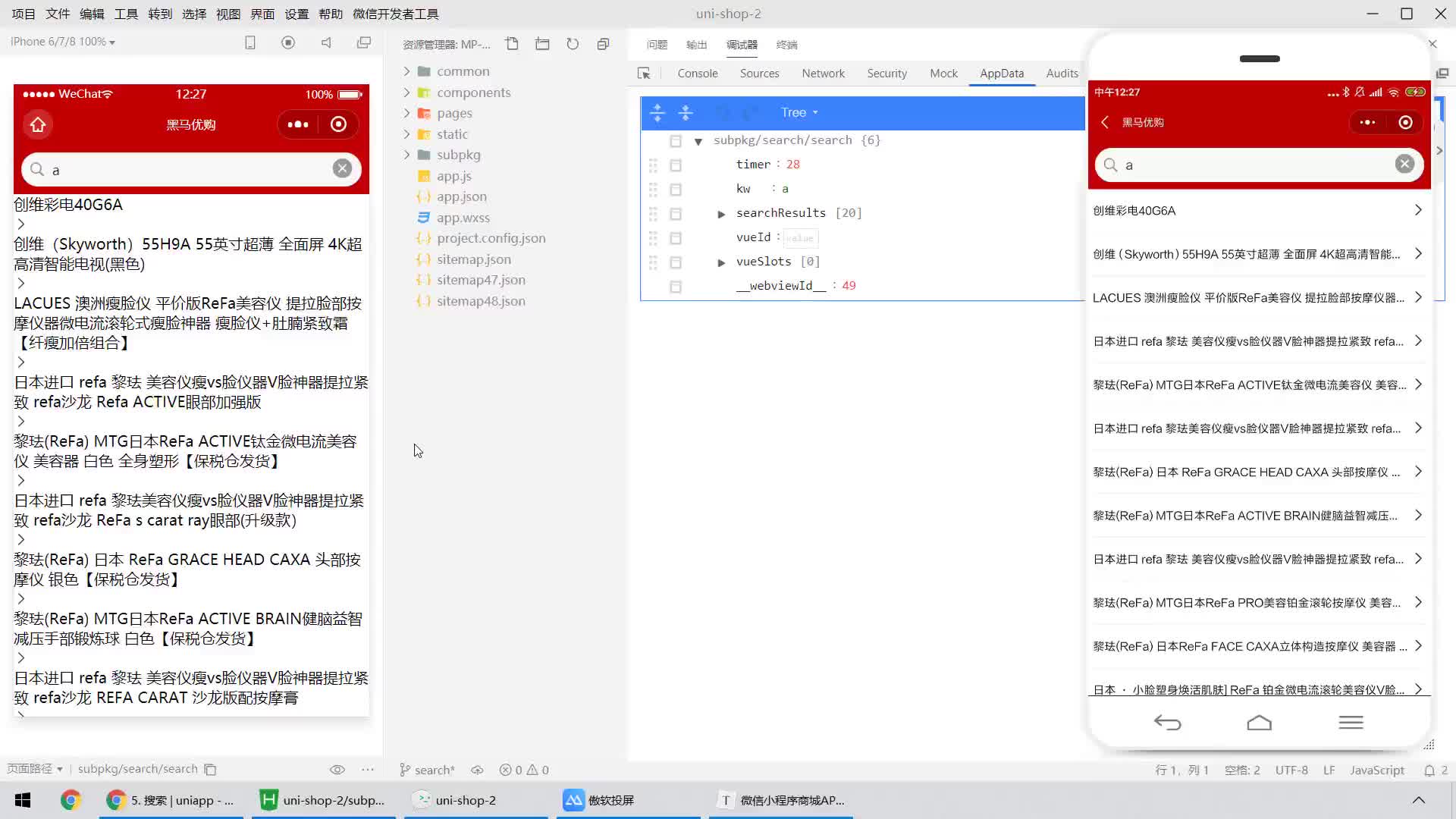Expand the searchResults array node
The width and height of the screenshot is (1456, 819).
tap(721, 214)
